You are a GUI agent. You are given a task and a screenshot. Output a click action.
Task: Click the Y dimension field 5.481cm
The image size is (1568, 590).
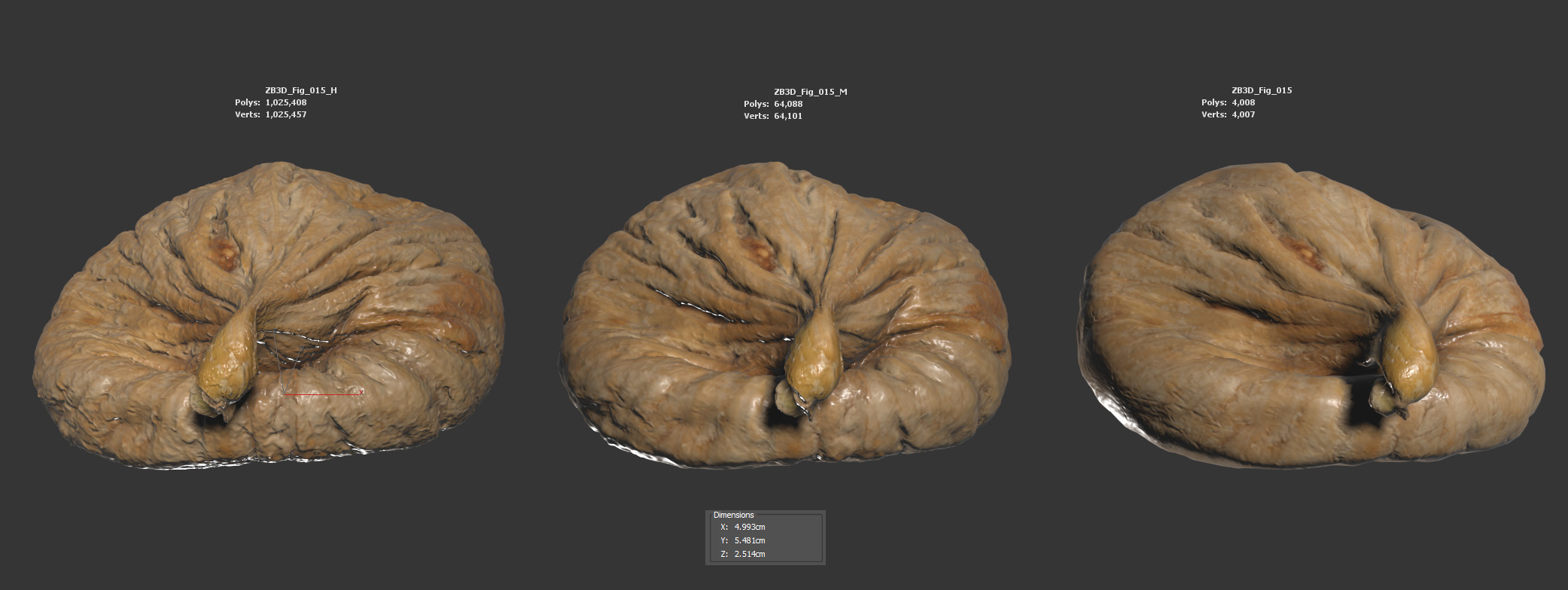pos(749,540)
